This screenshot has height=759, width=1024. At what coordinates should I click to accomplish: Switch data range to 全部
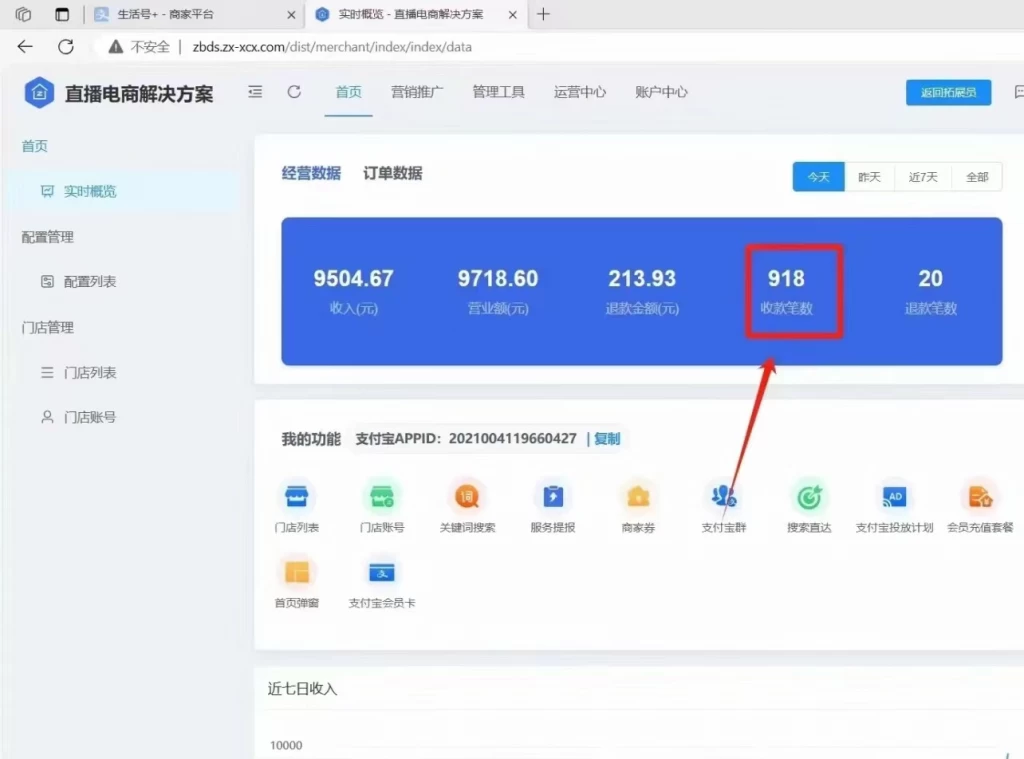(976, 176)
